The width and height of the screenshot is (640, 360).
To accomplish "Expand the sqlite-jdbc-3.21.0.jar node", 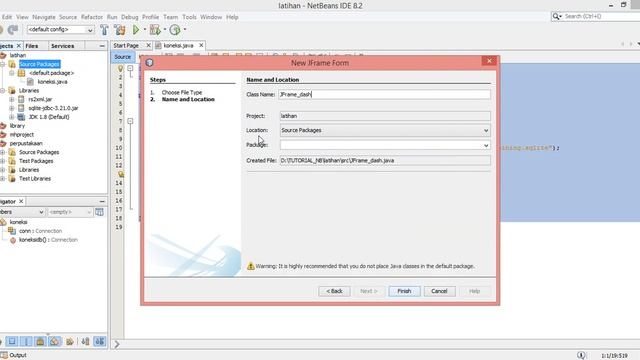I will pos(11,108).
